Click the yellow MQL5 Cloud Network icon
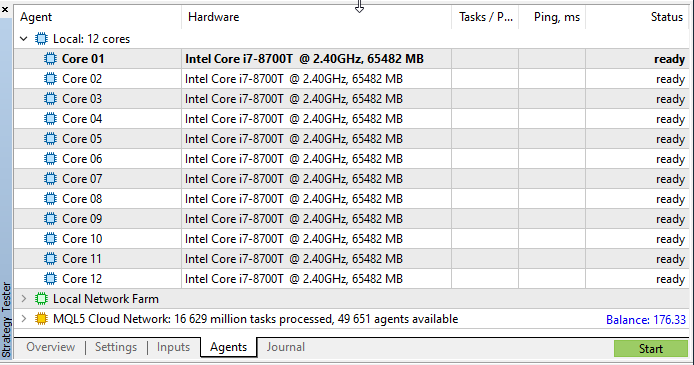The height and width of the screenshot is (365, 694). [41, 319]
